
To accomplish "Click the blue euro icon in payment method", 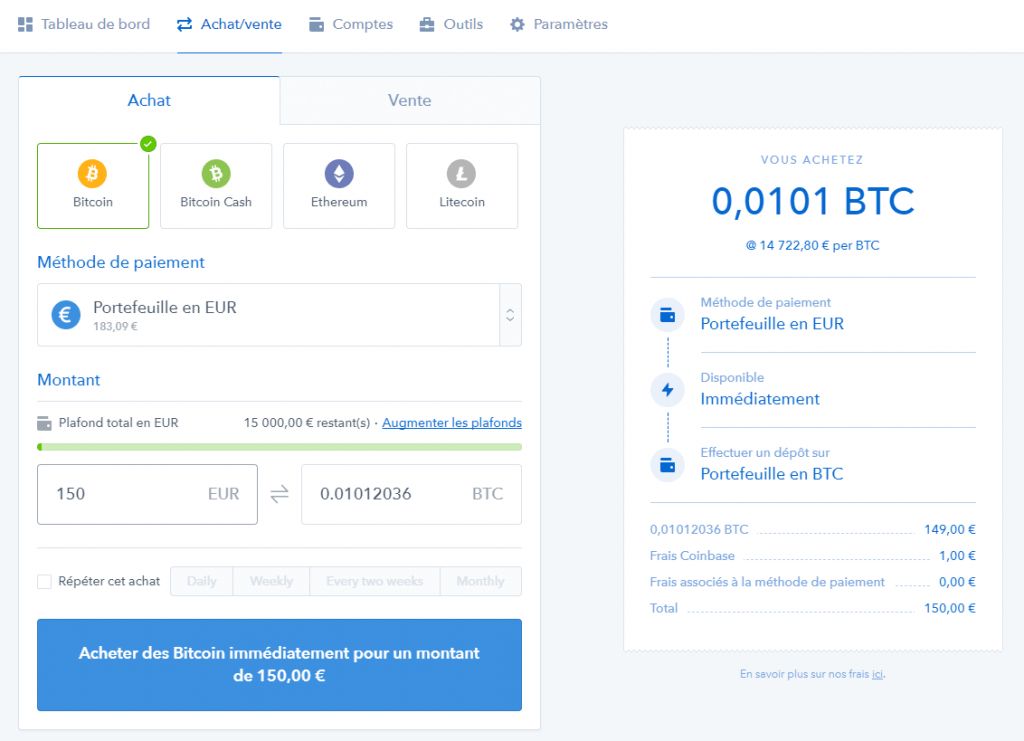I will pos(66,315).
